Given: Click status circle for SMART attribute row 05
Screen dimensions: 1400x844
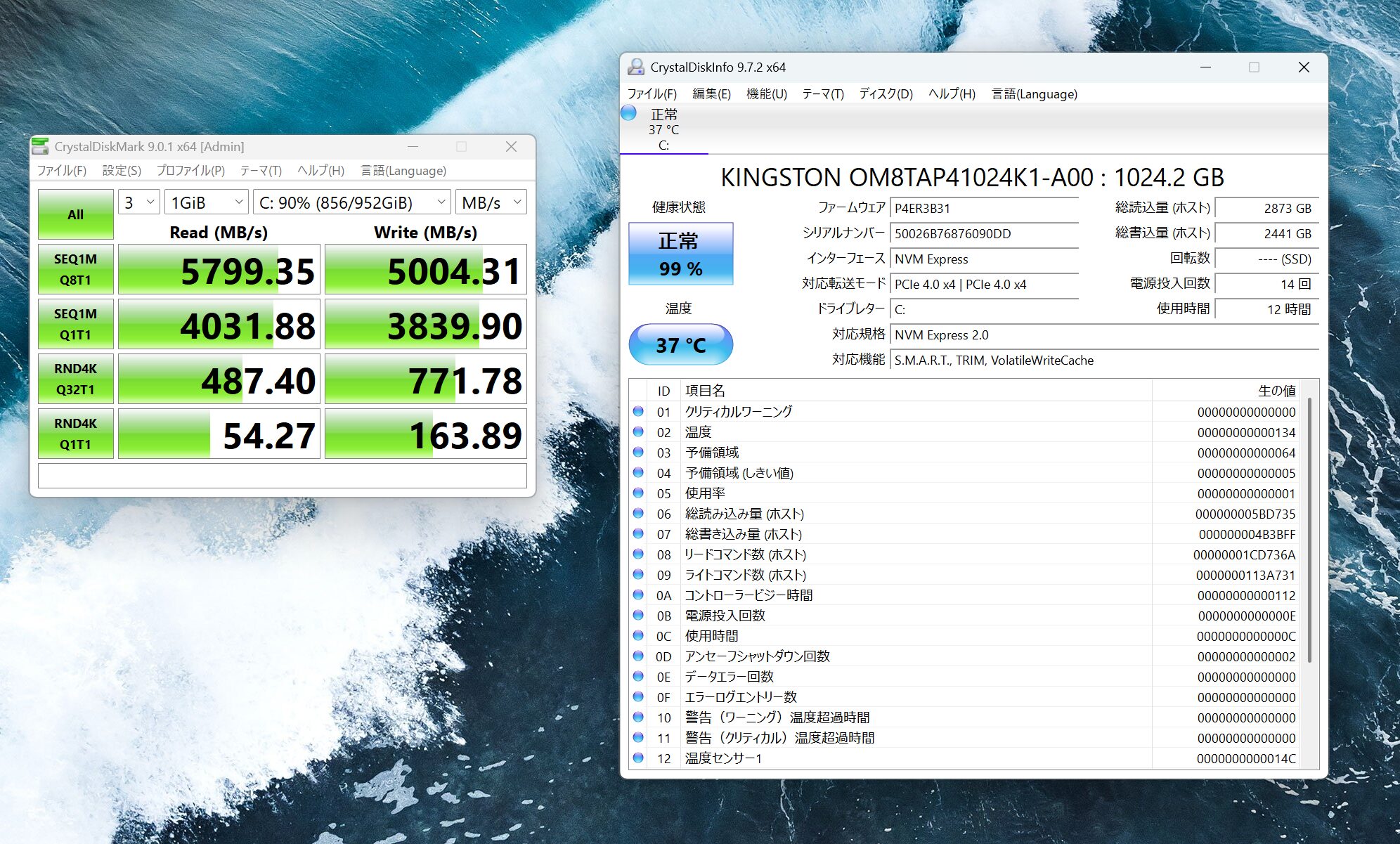Looking at the screenshot, I should coord(638,493).
